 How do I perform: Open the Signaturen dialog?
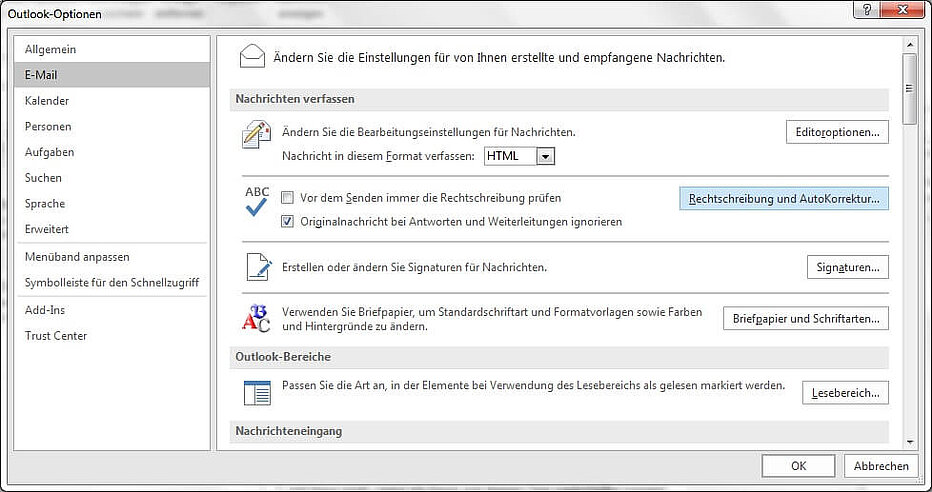click(848, 267)
